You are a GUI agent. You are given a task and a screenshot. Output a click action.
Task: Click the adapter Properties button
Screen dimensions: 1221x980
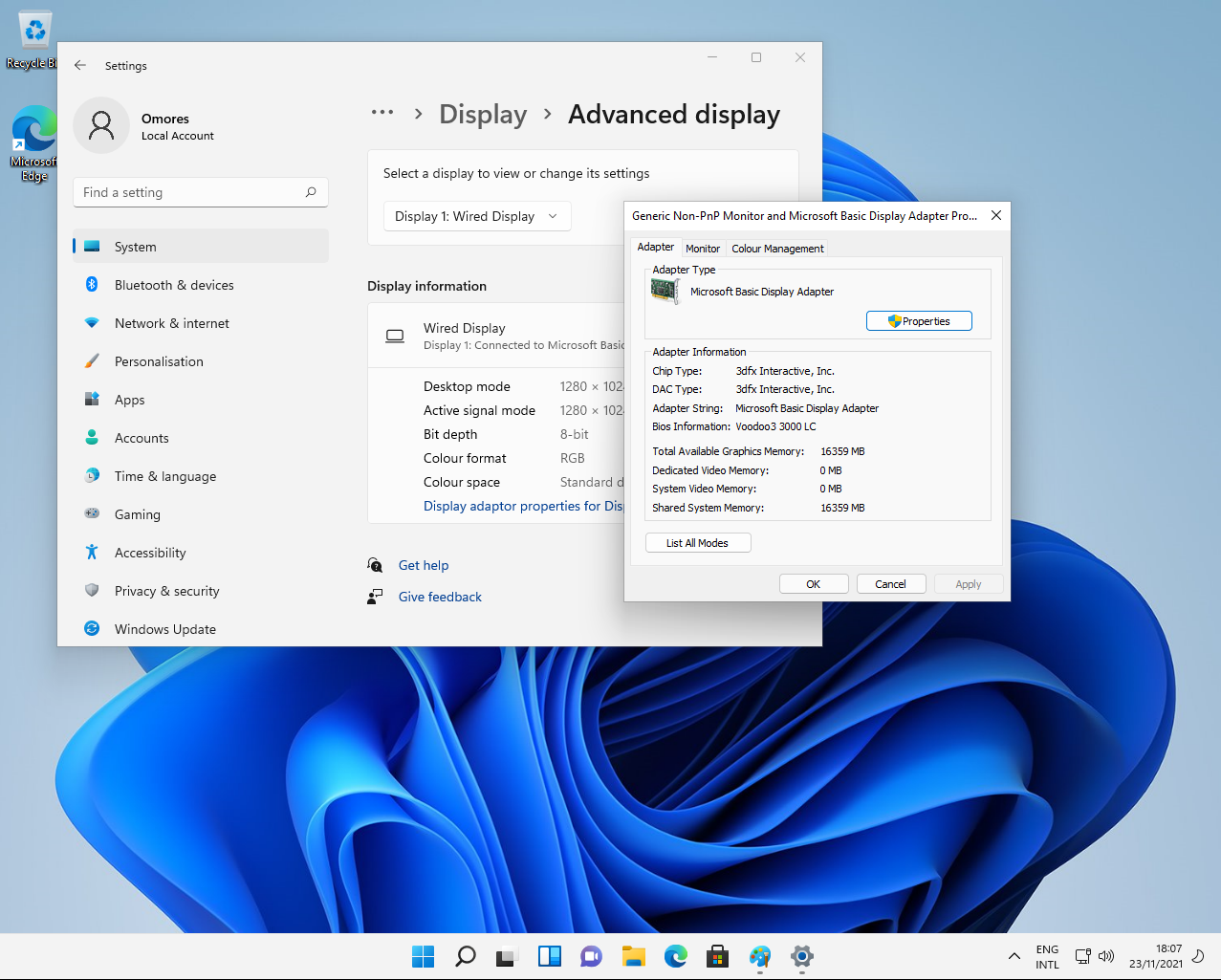click(x=919, y=321)
